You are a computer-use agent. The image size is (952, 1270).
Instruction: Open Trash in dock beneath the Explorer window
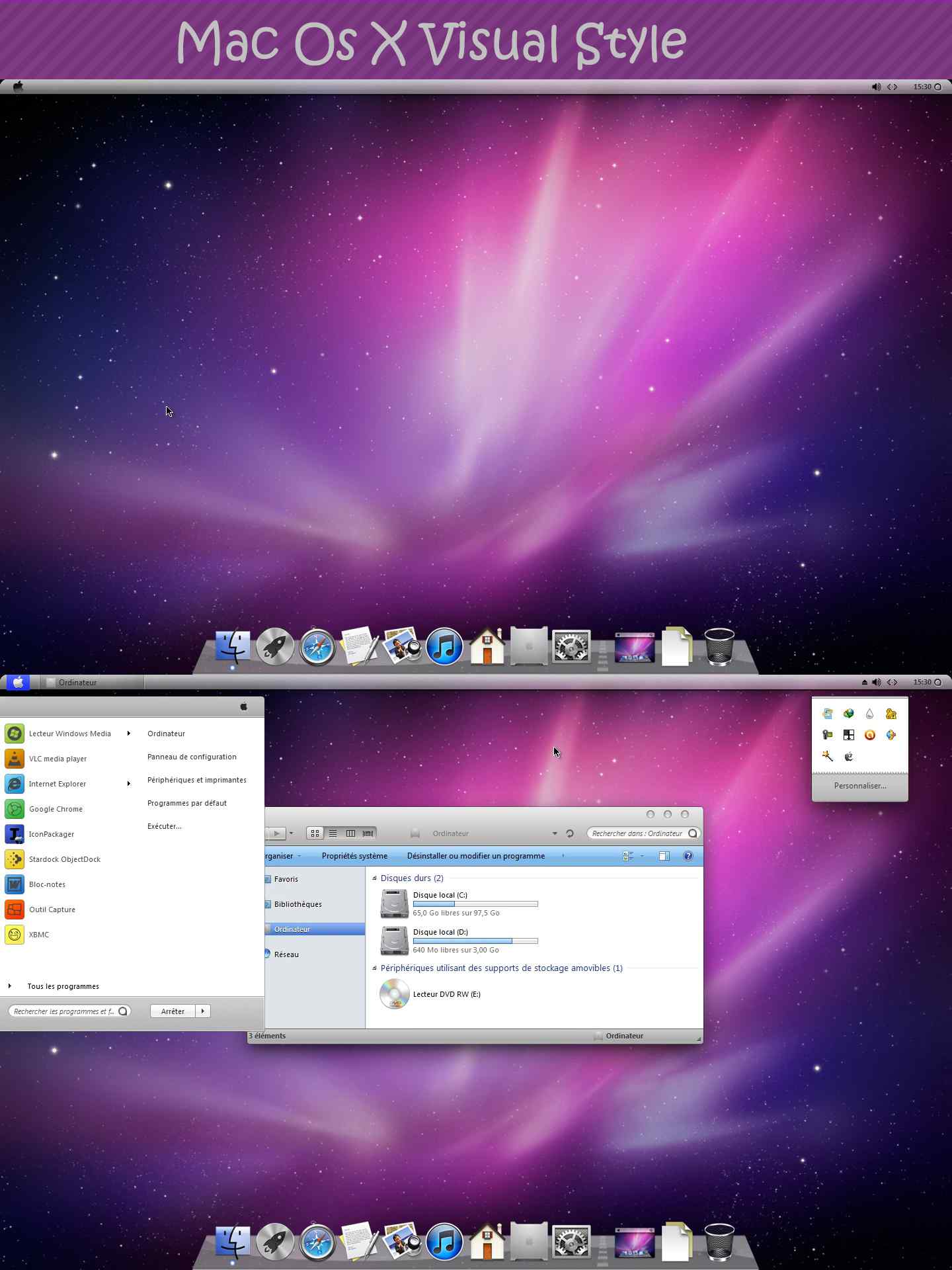click(719, 1241)
